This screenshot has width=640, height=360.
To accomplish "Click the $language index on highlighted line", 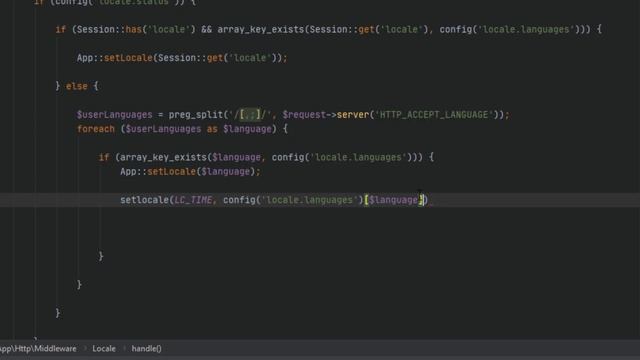I will [x=393, y=200].
